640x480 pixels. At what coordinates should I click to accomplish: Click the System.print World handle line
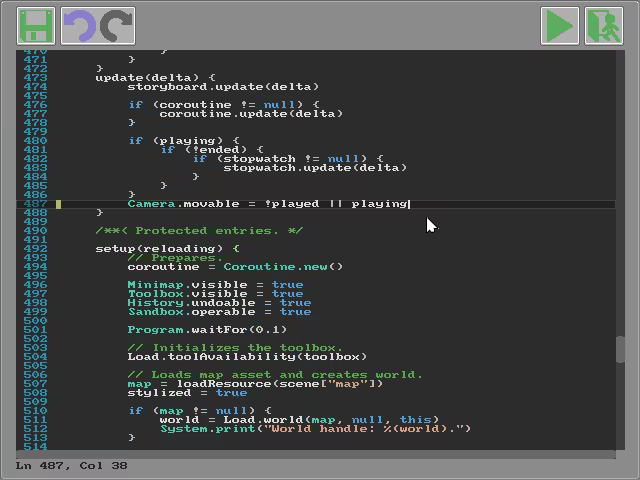click(315, 429)
